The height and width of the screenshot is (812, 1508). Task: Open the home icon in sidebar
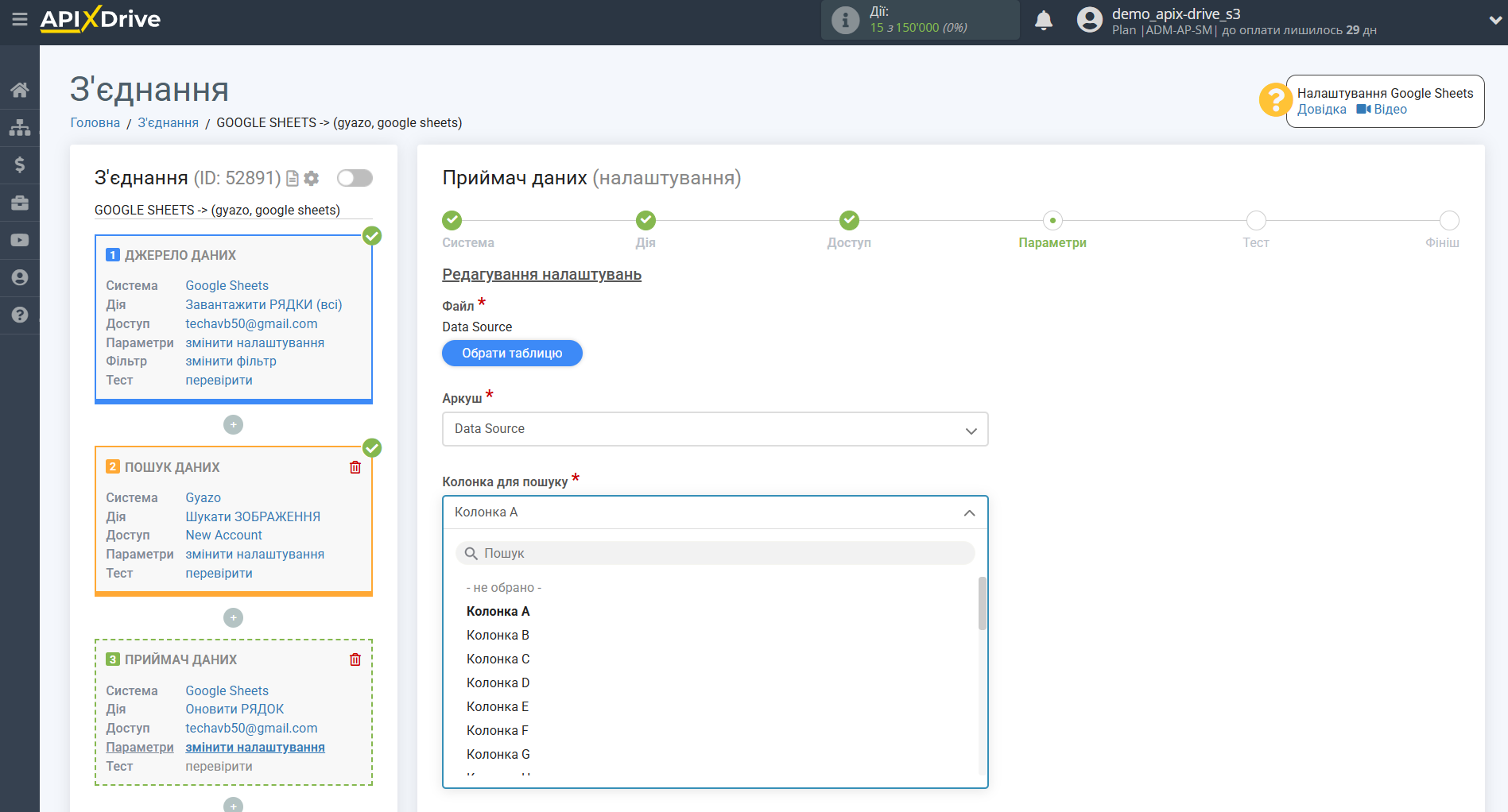(20, 90)
